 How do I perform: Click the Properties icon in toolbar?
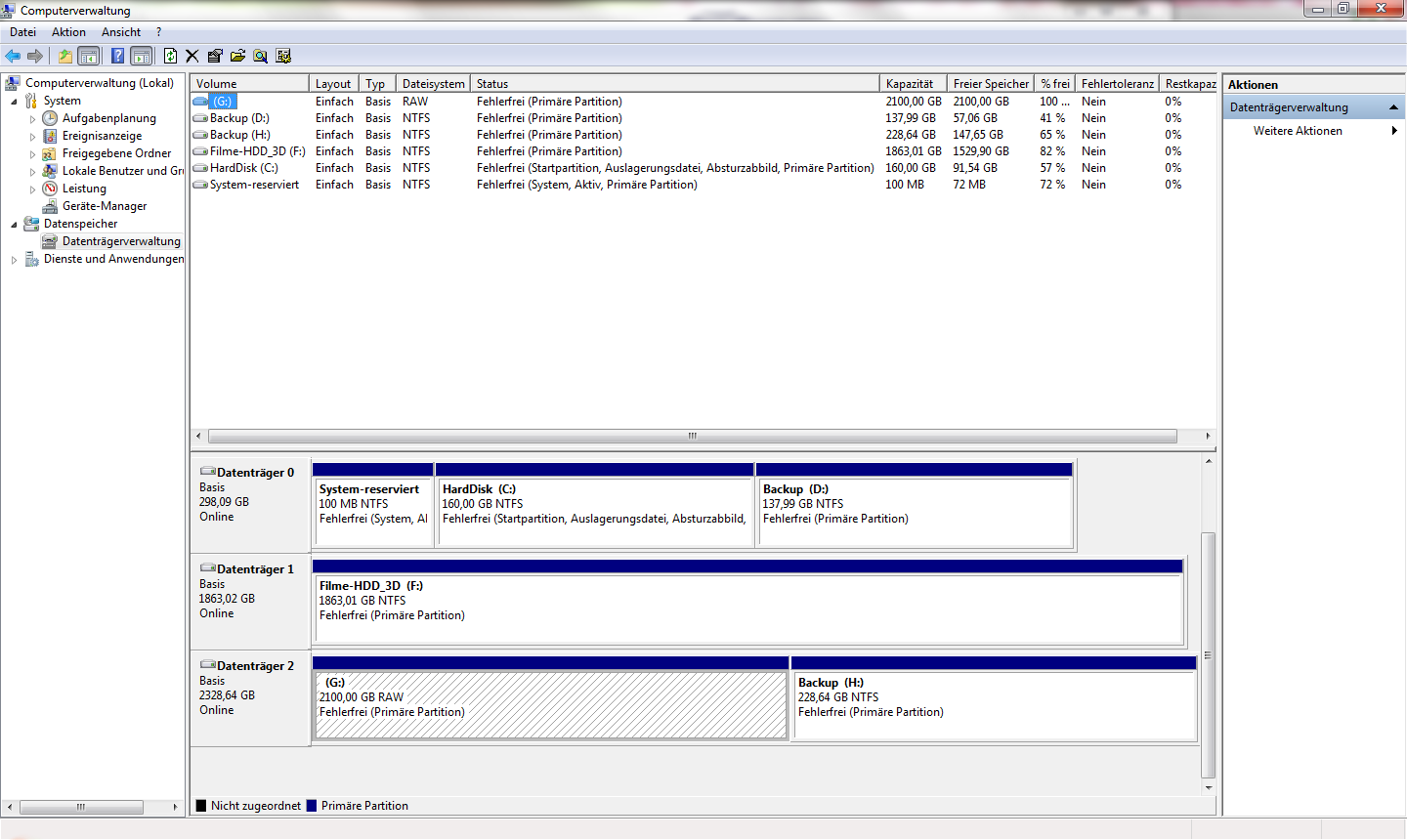click(215, 56)
